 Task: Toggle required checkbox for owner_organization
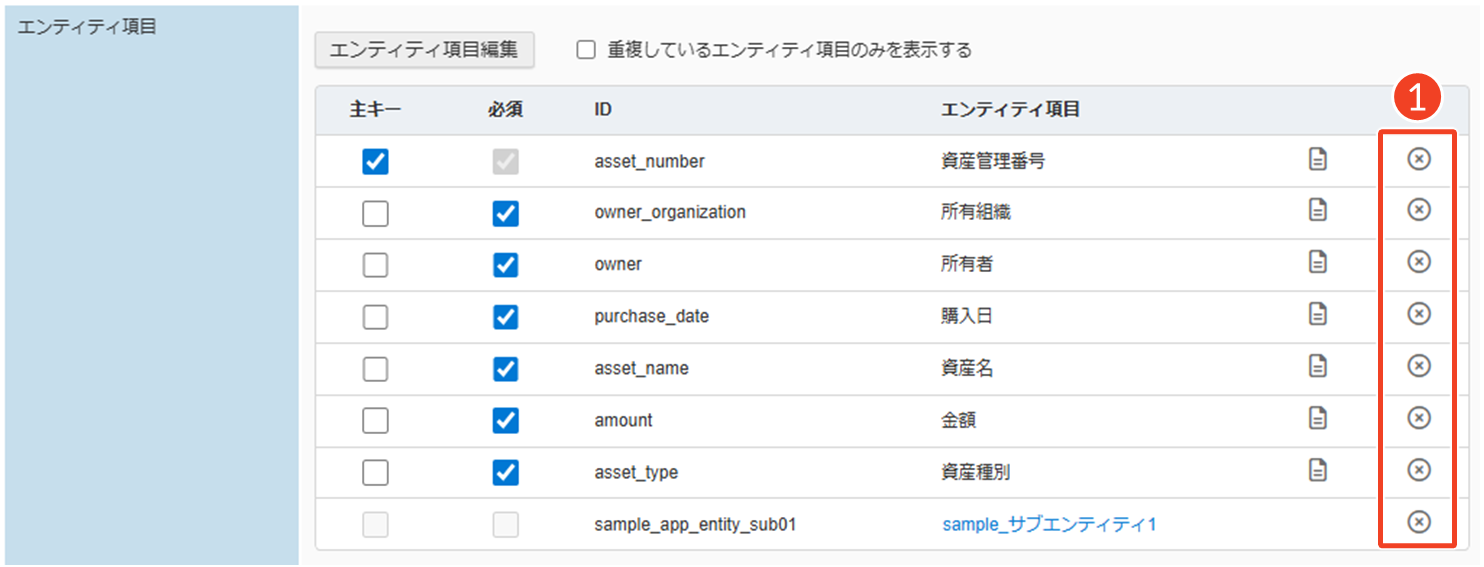505,214
